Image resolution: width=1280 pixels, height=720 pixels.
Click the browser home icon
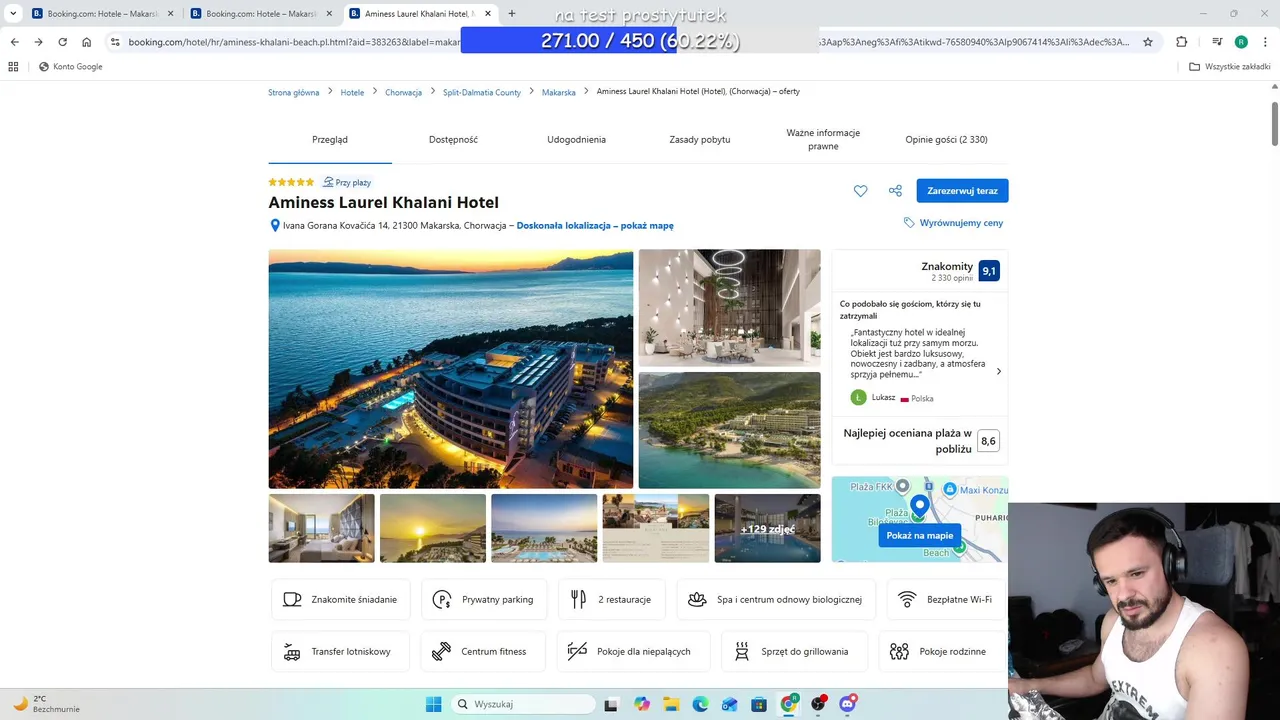(x=87, y=42)
